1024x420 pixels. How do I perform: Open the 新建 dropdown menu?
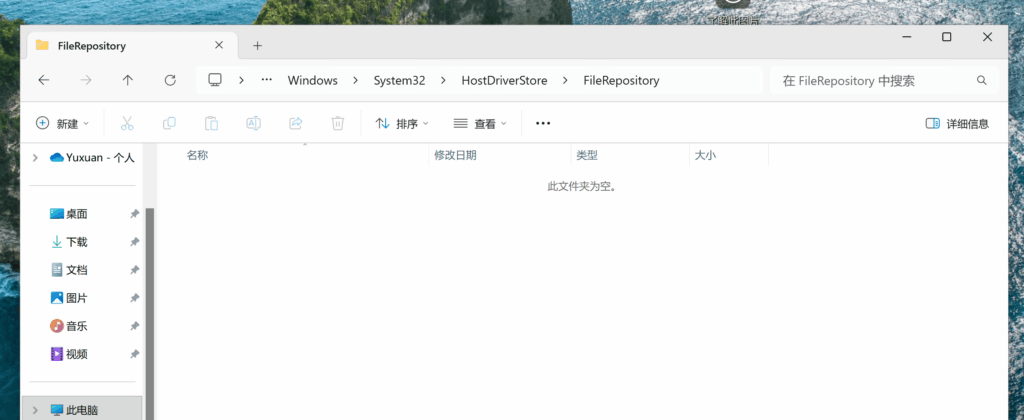tap(62, 123)
